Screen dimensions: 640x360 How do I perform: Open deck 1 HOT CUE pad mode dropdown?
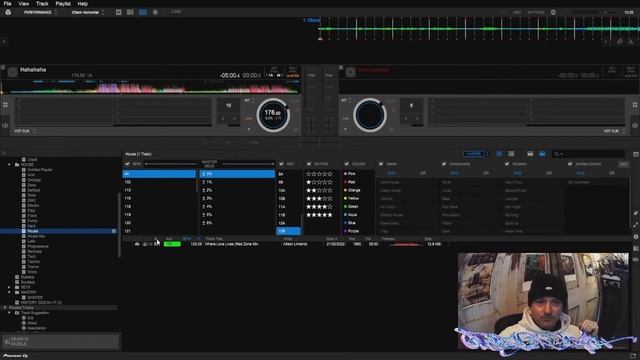click(x=25, y=131)
